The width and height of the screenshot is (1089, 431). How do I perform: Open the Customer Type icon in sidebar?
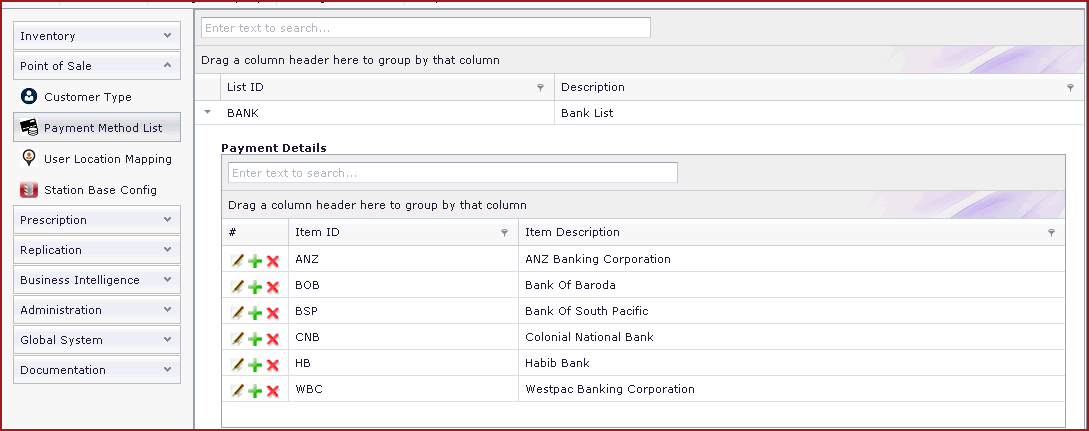click(28, 97)
